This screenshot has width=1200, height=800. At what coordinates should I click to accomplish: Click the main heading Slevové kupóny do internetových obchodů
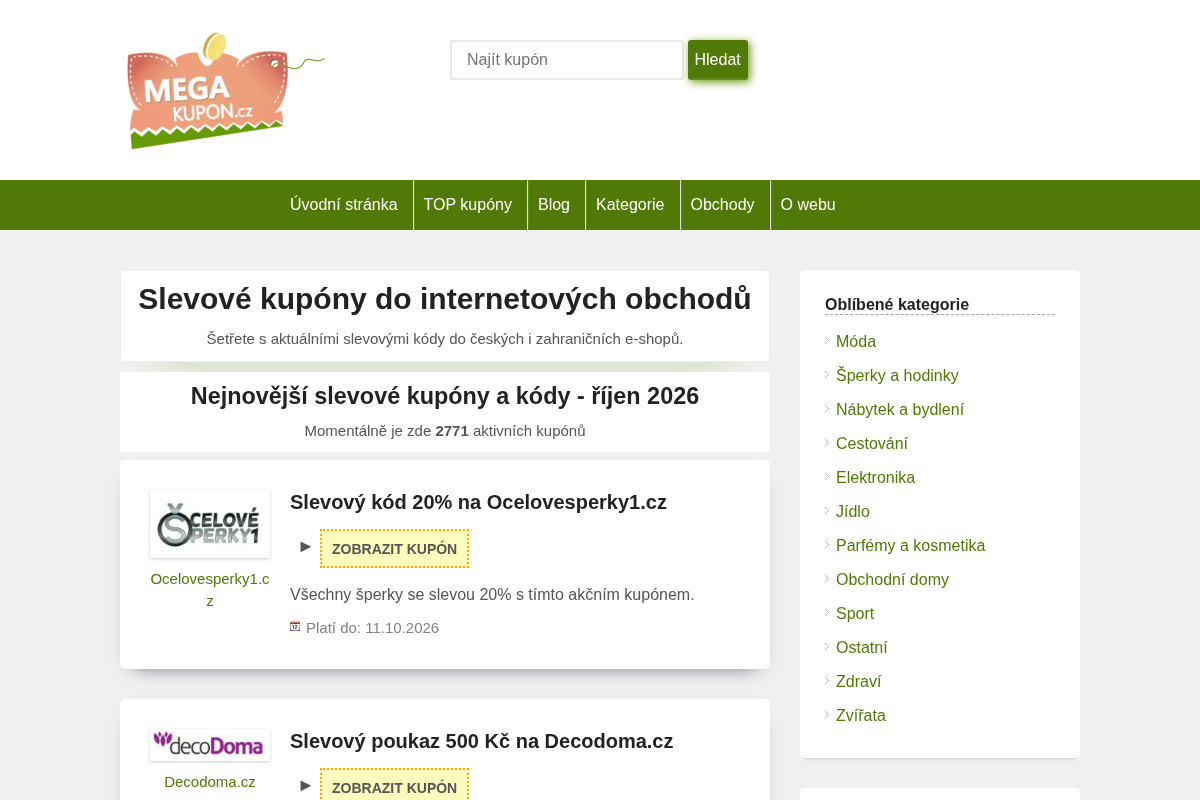point(445,299)
